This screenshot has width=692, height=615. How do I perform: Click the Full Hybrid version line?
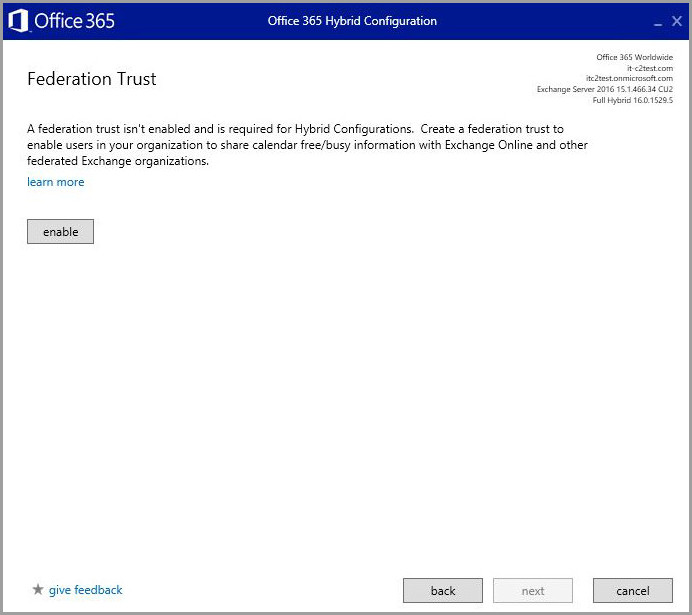coord(632,100)
